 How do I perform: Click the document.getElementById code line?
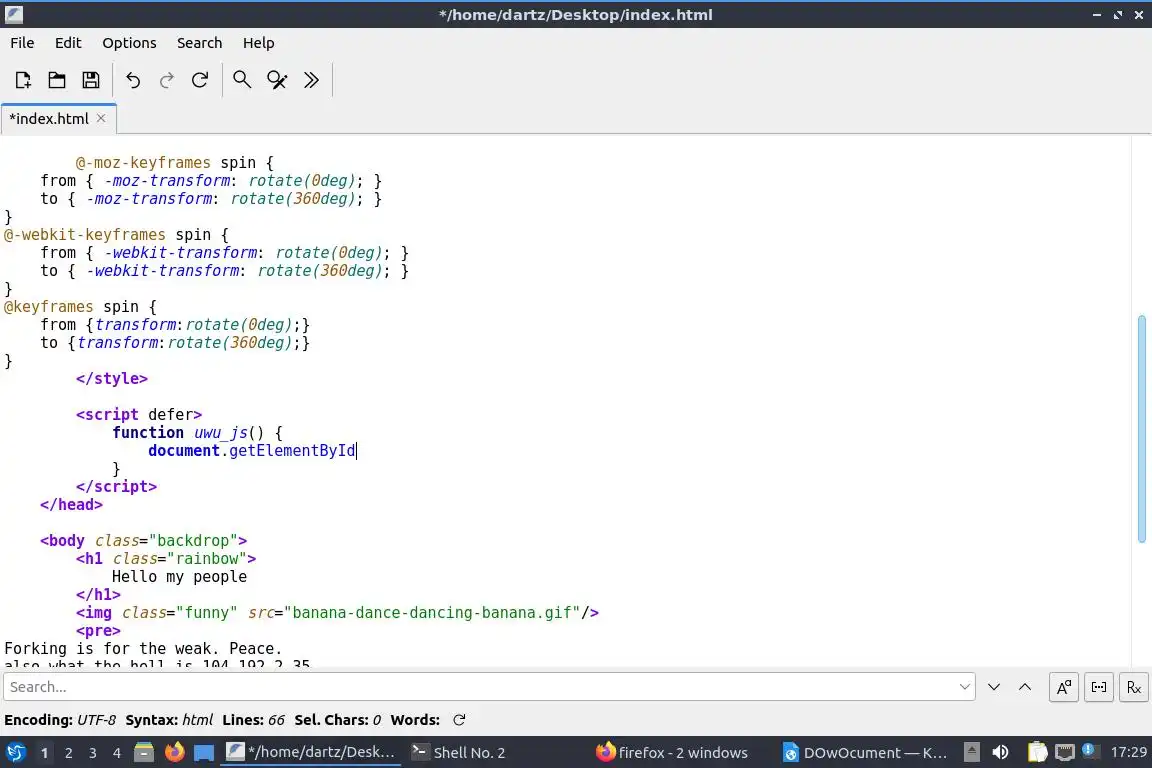pos(252,451)
